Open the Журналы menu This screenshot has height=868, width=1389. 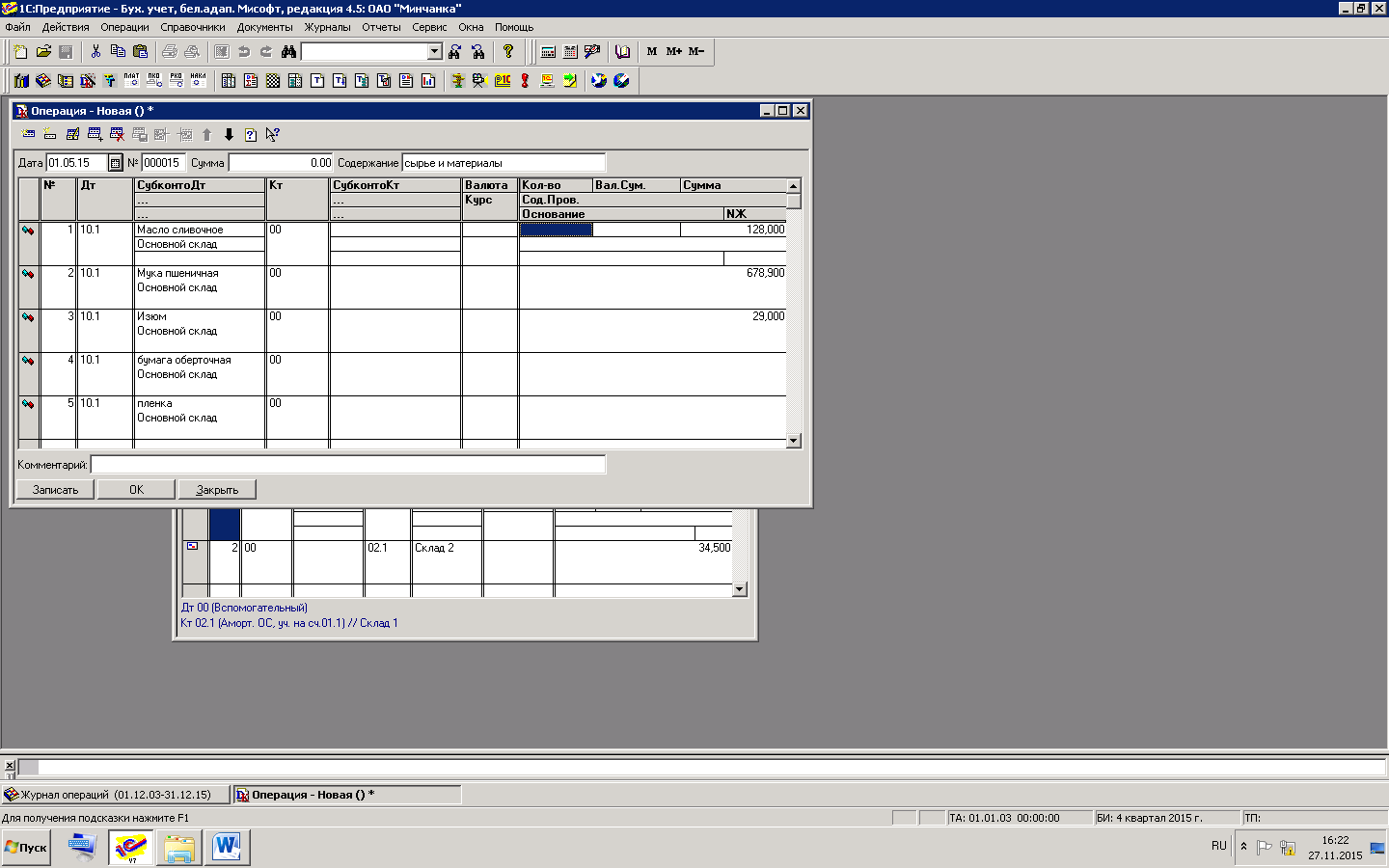pyautogui.click(x=328, y=27)
